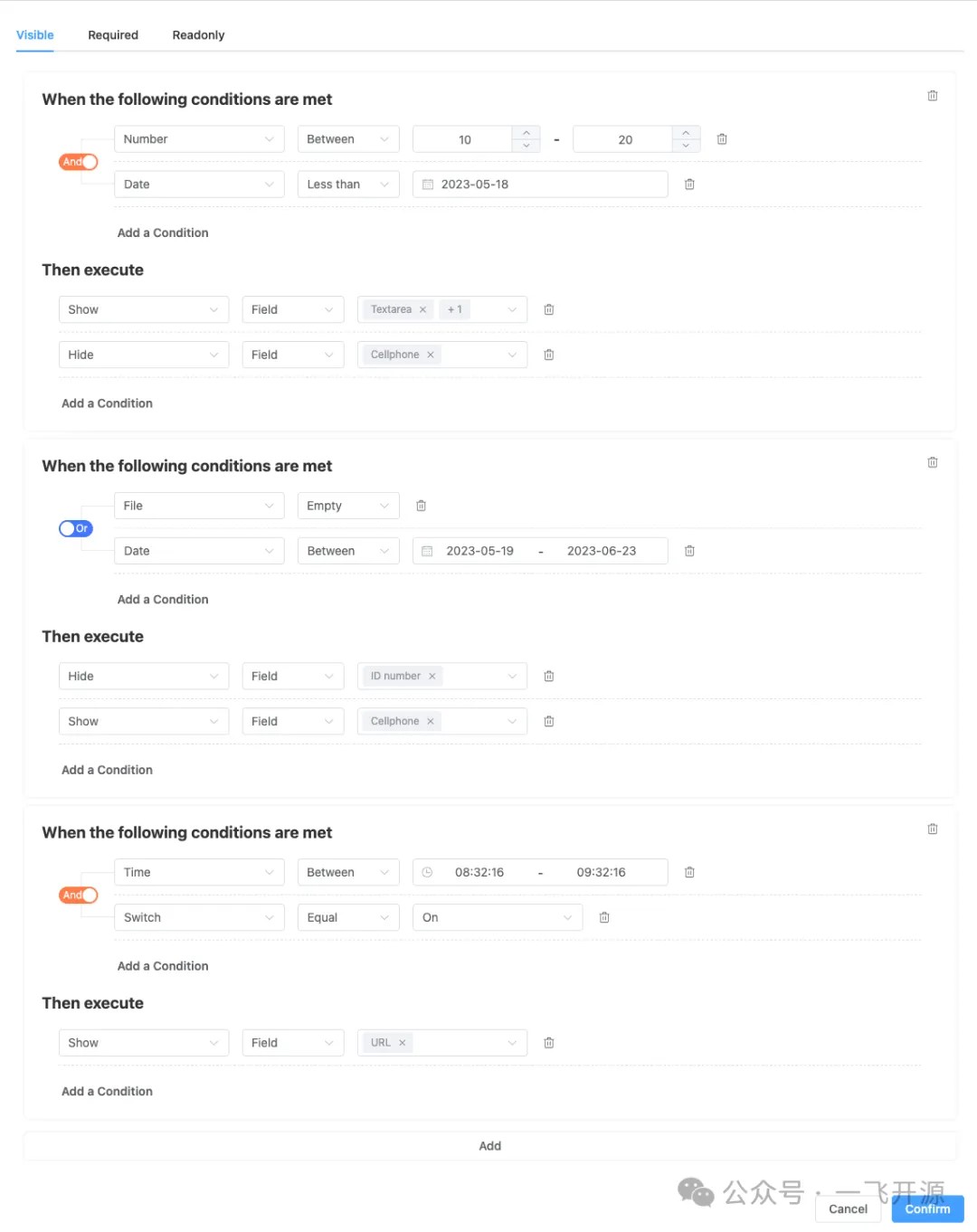Viewport: 977px width, 1232px height.
Task: Remove Cellphone tag in the Hide action row
Action: tap(431, 355)
